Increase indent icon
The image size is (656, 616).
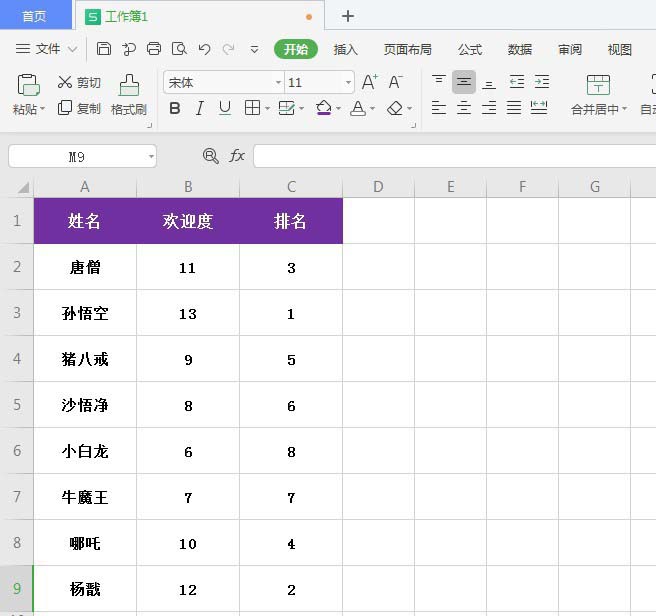542,82
